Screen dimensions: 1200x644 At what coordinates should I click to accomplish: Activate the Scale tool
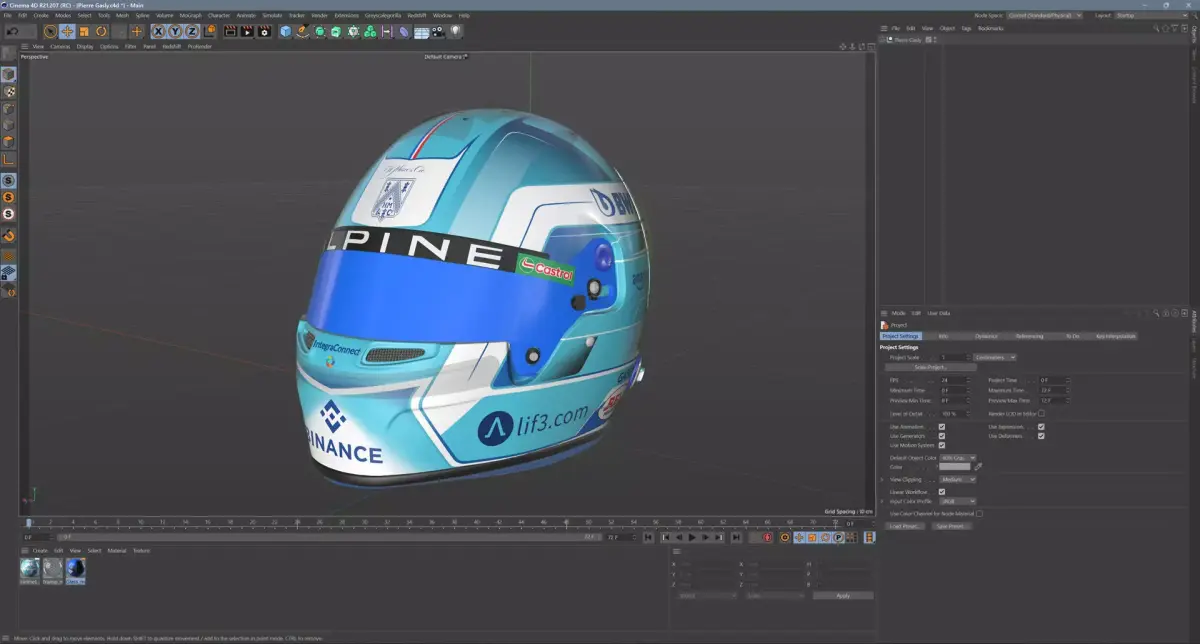[84, 31]
